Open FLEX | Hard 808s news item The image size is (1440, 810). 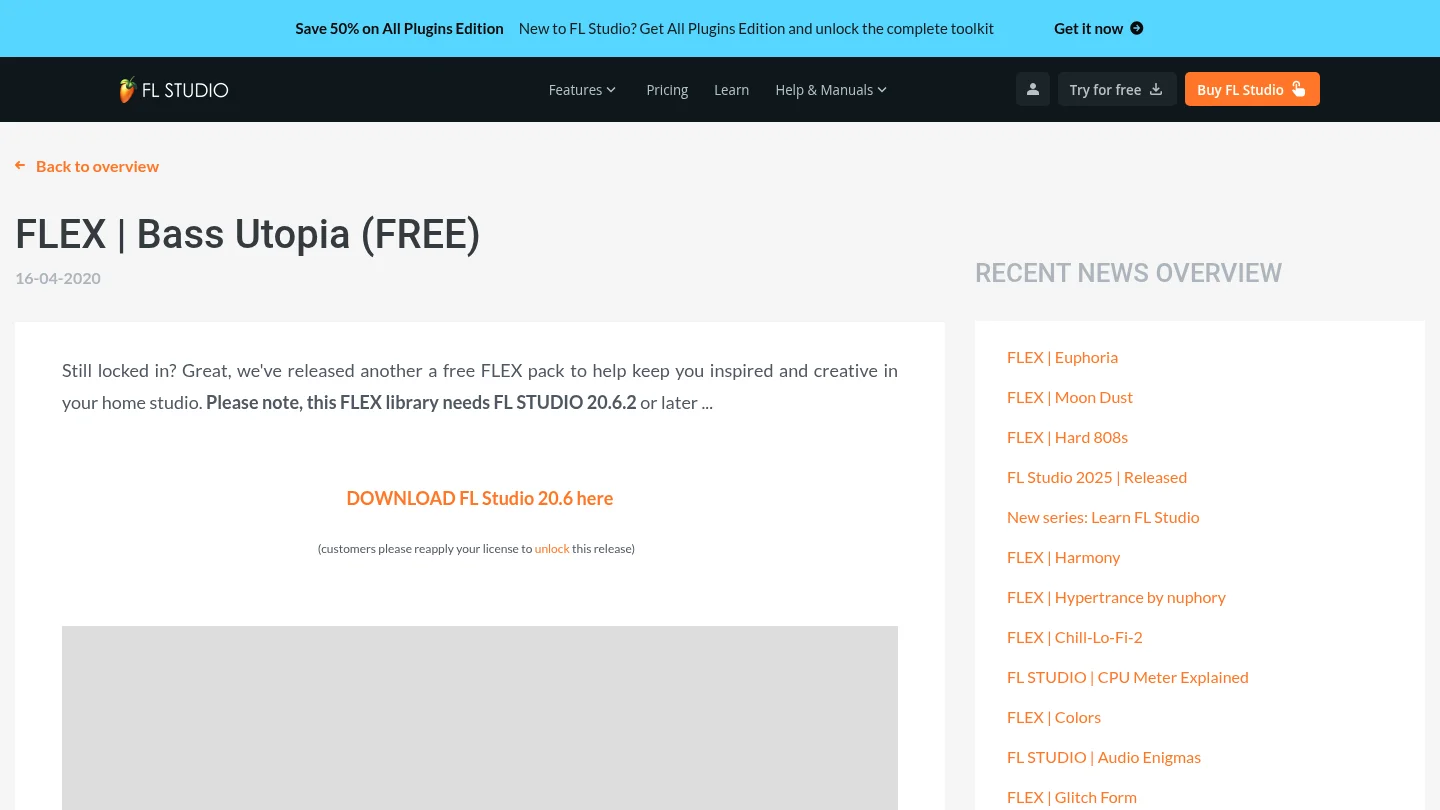click(1067, 437)
